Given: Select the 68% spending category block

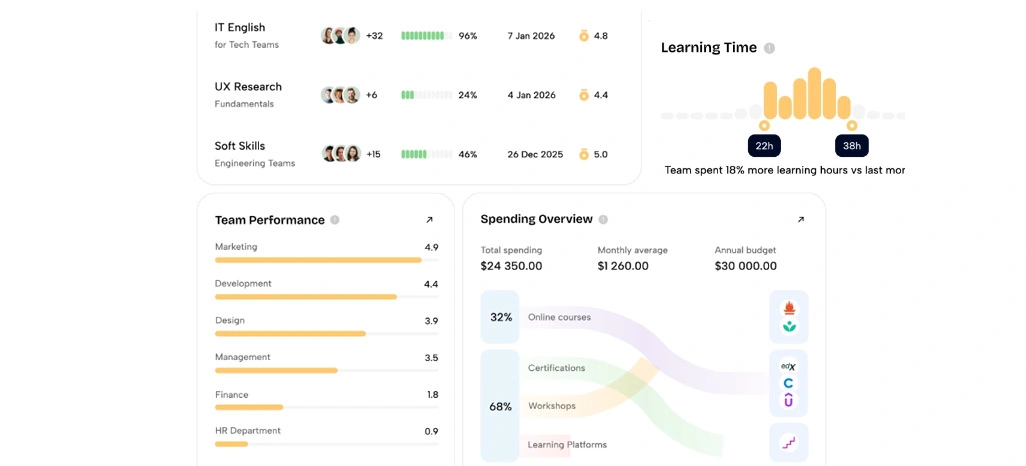Looking at the screenshot, I should tap(501, 406).
